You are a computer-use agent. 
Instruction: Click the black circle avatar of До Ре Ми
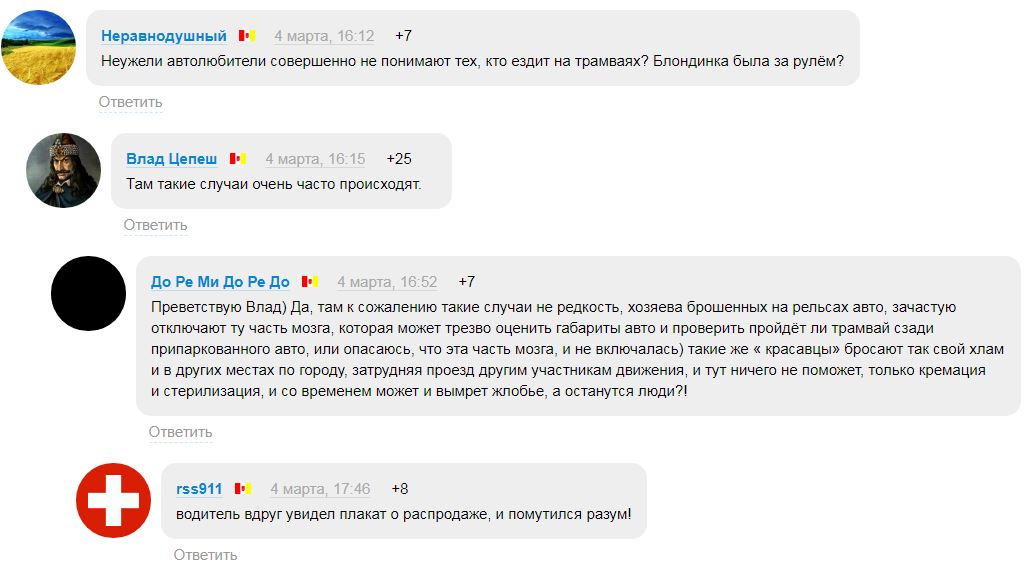[x=88, y=294]
